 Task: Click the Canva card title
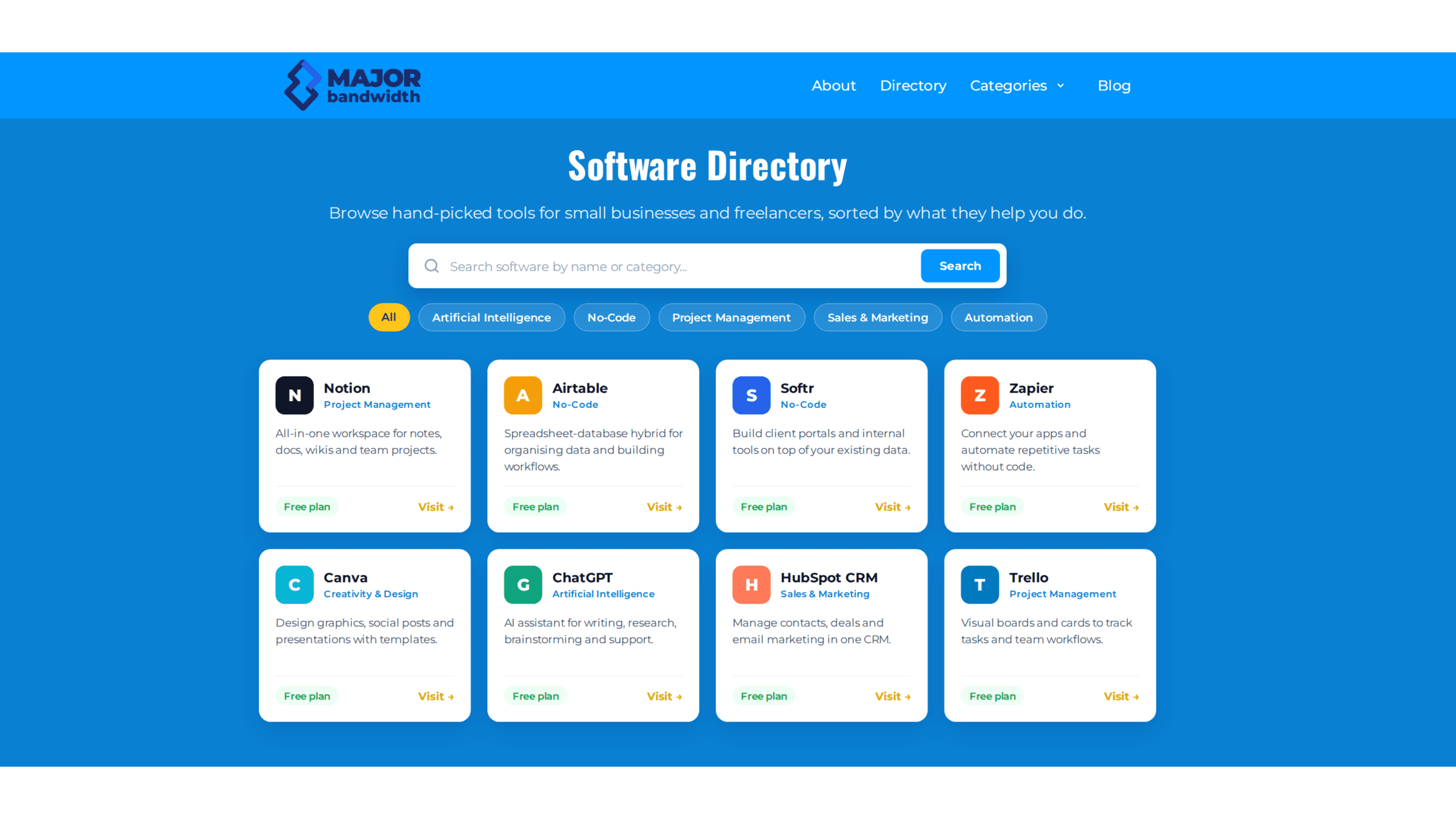(346, 578)
